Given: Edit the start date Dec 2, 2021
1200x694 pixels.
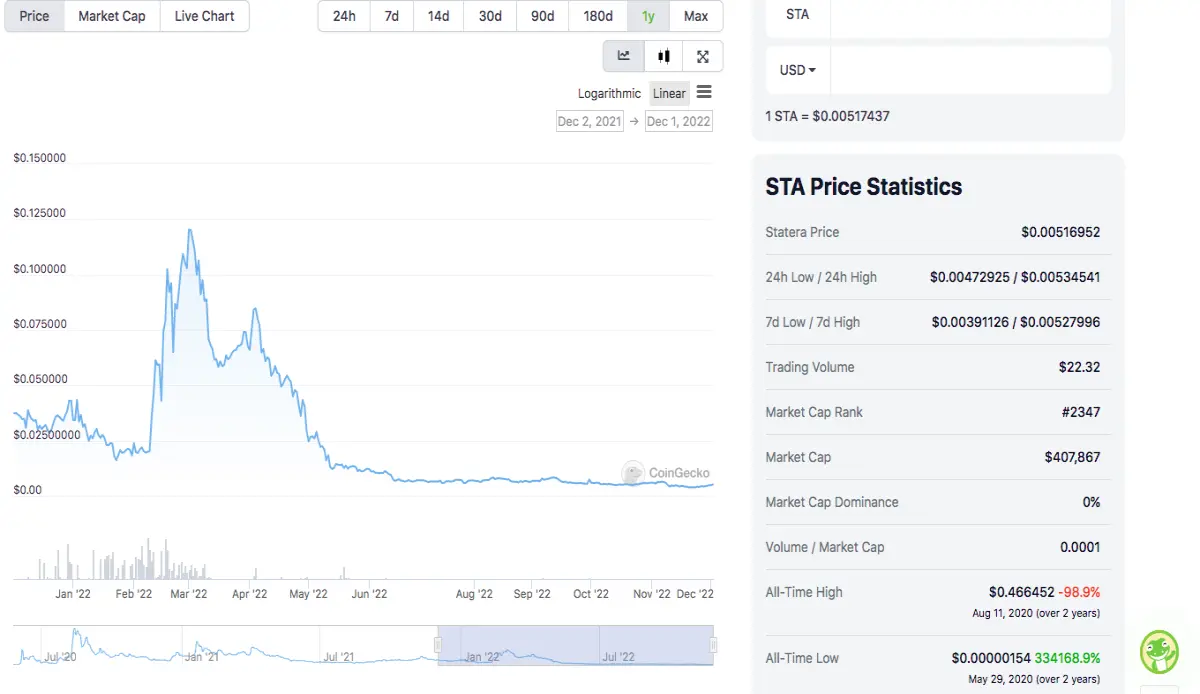Looking at the screenshot, I should click(x=589, y=121).
